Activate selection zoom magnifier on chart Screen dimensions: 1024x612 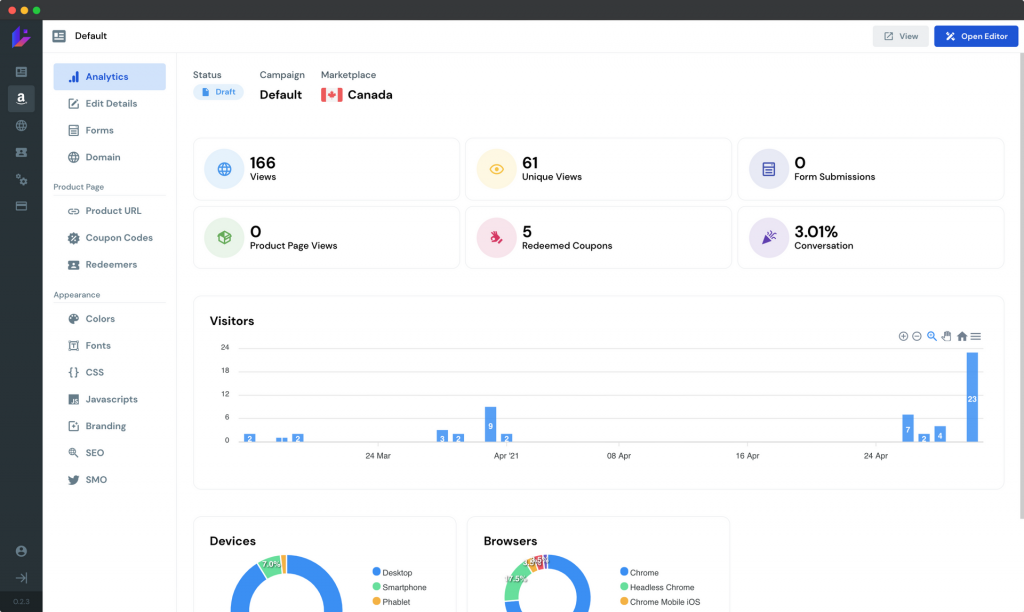tap(932, 336)
